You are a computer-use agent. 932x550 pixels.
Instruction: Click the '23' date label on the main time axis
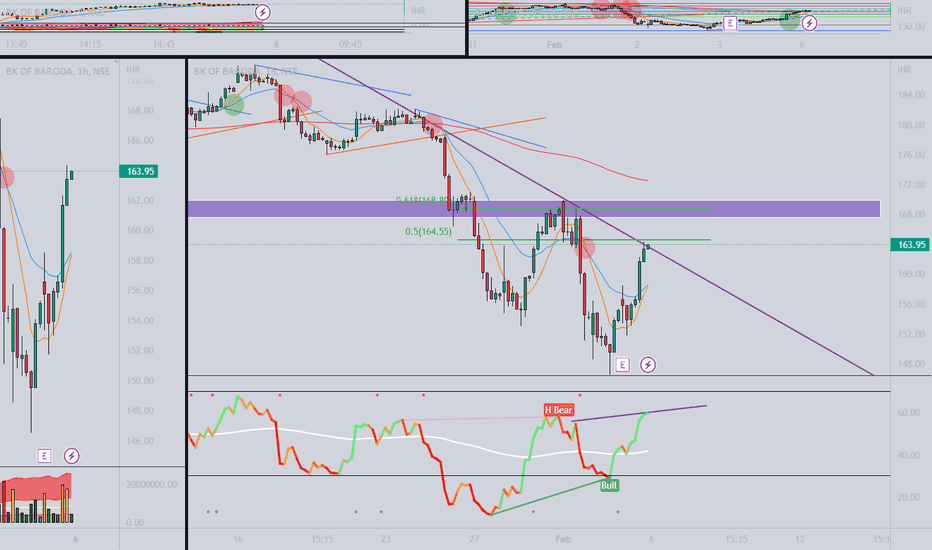click(x=385, y=539)
